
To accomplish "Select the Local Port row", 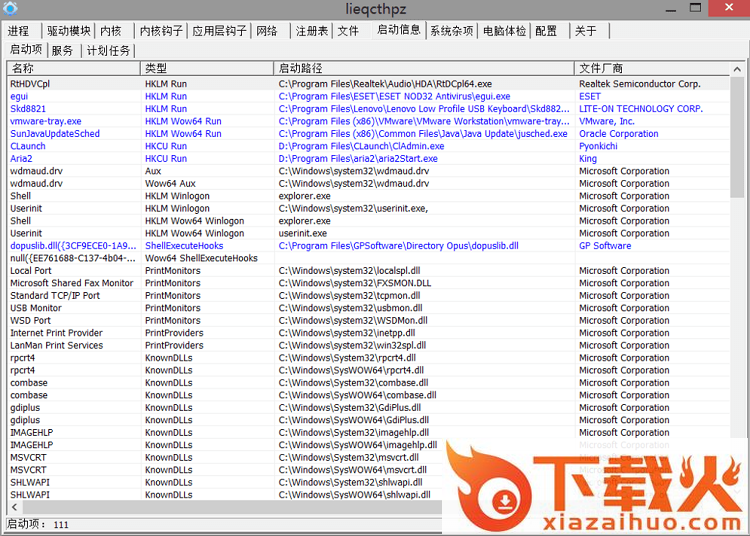I will [368, 271].
